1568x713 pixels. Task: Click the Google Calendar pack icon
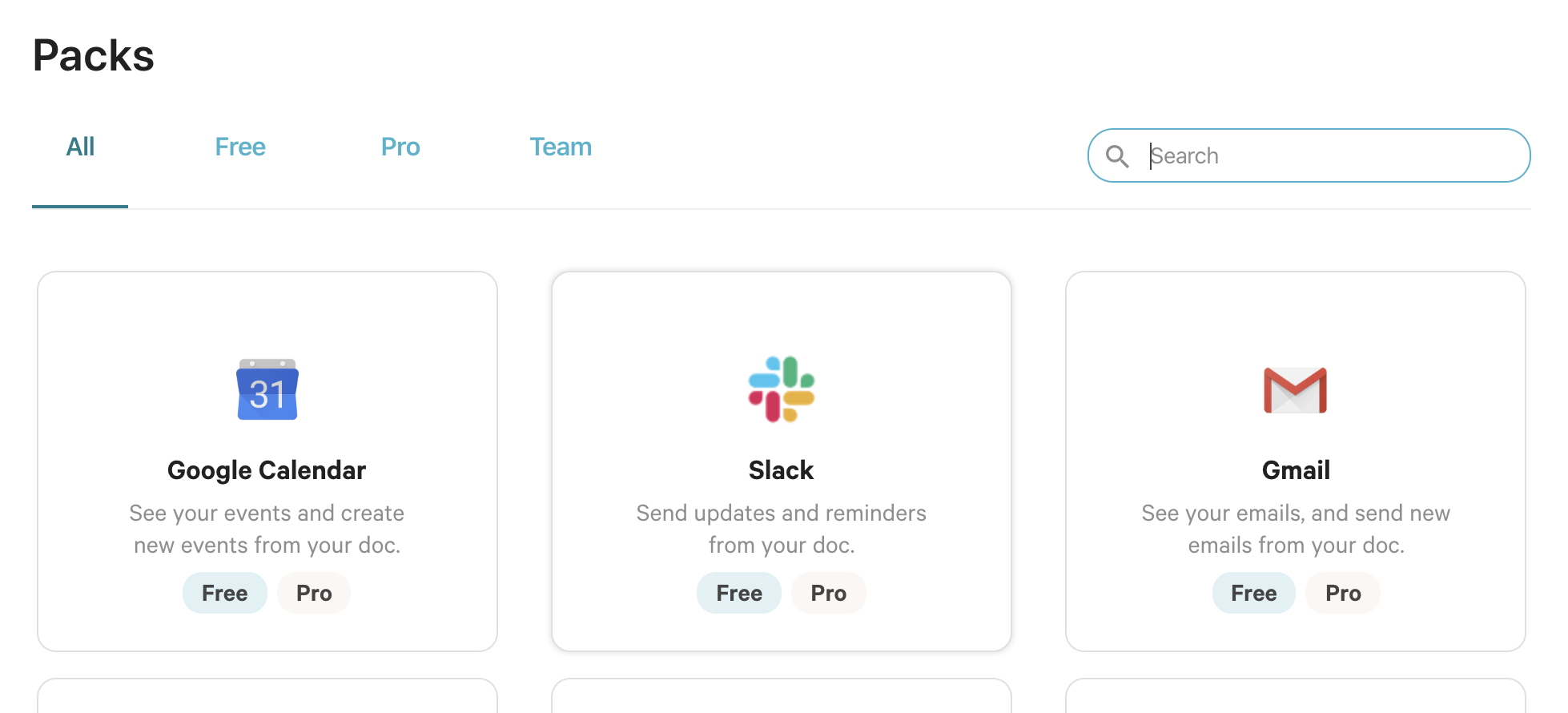267,390
